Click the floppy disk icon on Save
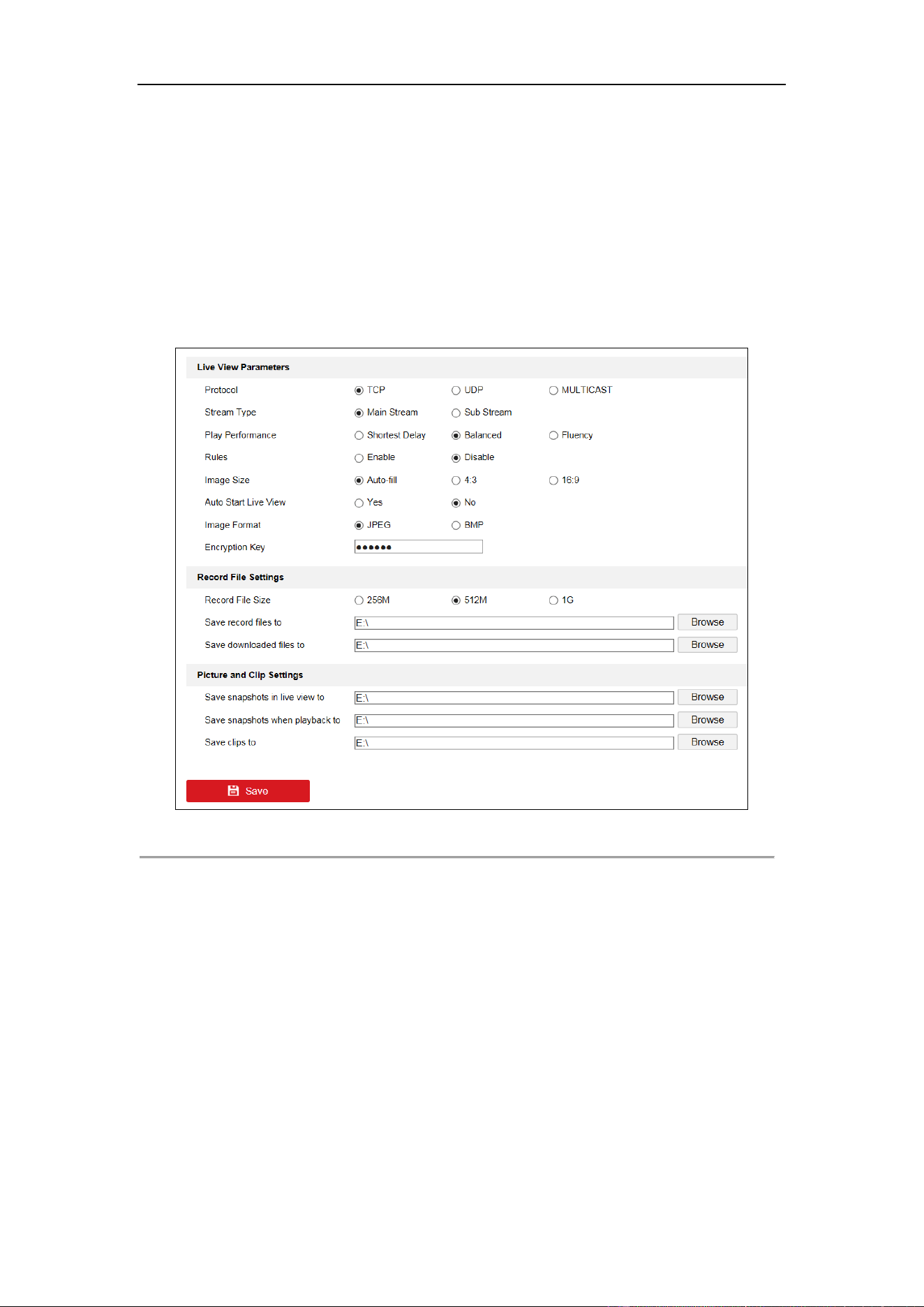Viewport: 924px width, 1307px height. coord(233,791)
